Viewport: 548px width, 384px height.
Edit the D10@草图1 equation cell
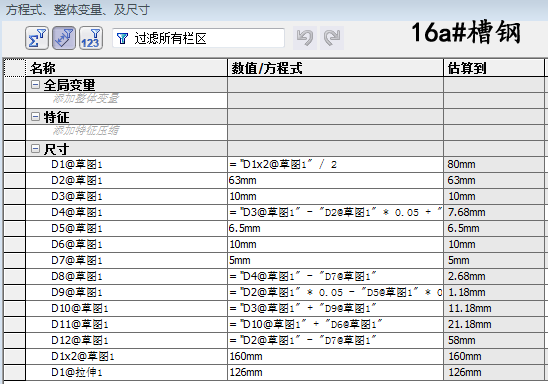[336, 309]
